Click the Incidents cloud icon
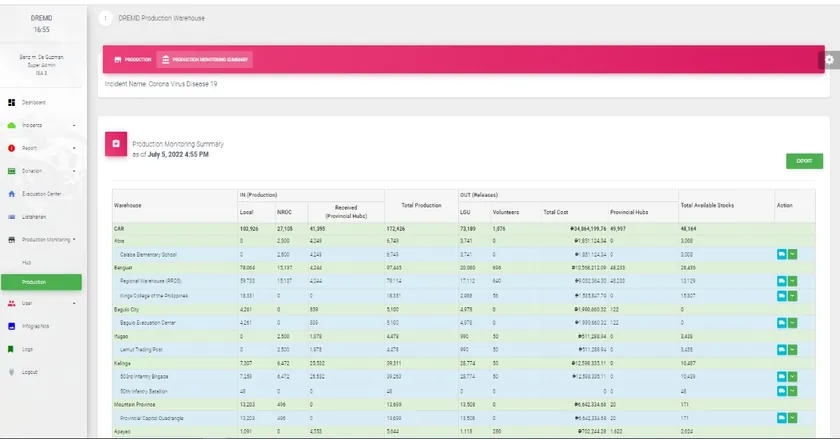Screen dimensions: 840x439 click(11, 125)
